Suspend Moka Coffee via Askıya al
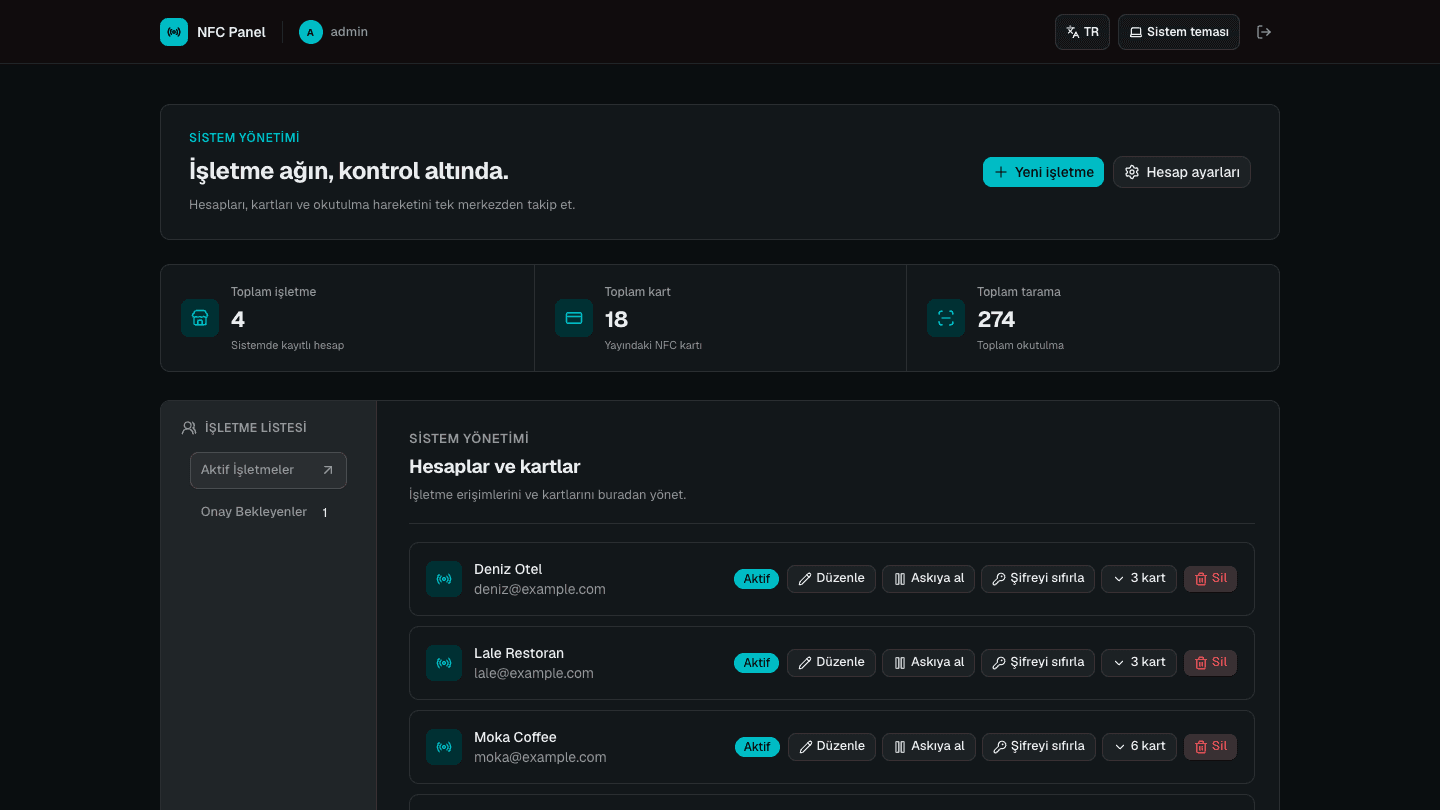This screenshot has width=1440, height=810. tap(929, 747)
